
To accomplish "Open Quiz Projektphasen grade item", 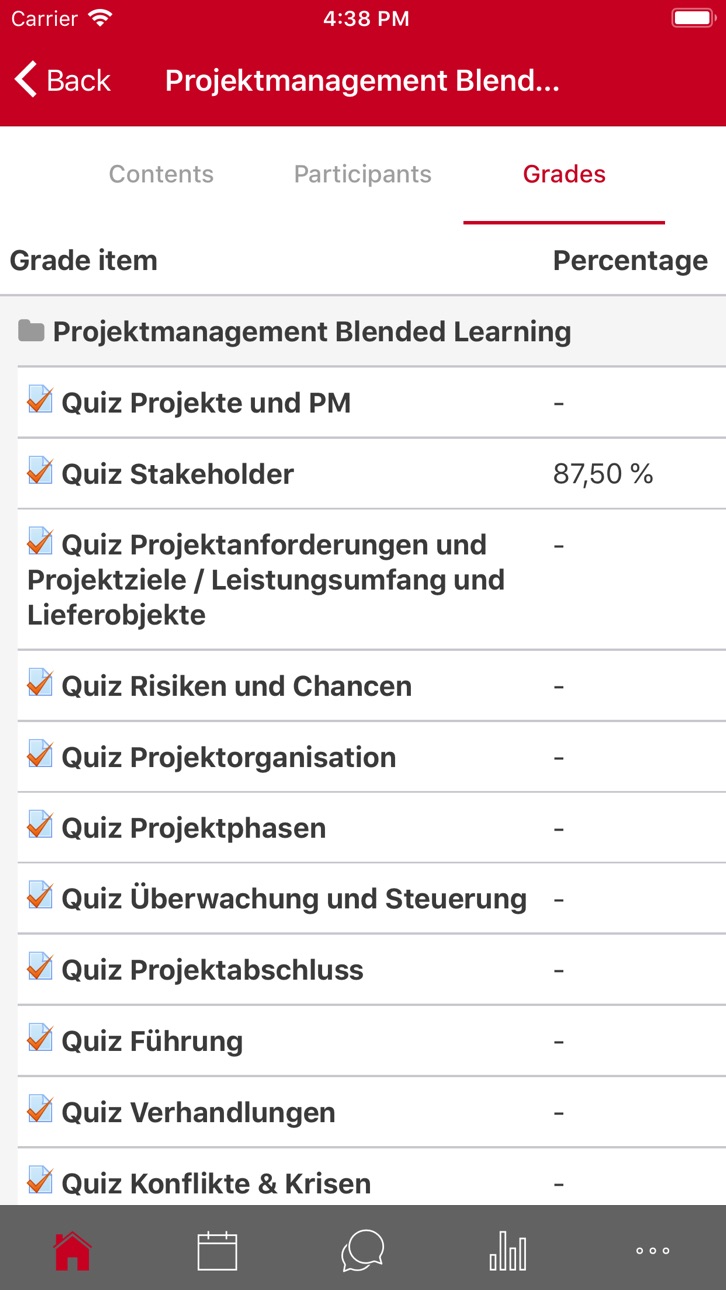I will (371, 828).
